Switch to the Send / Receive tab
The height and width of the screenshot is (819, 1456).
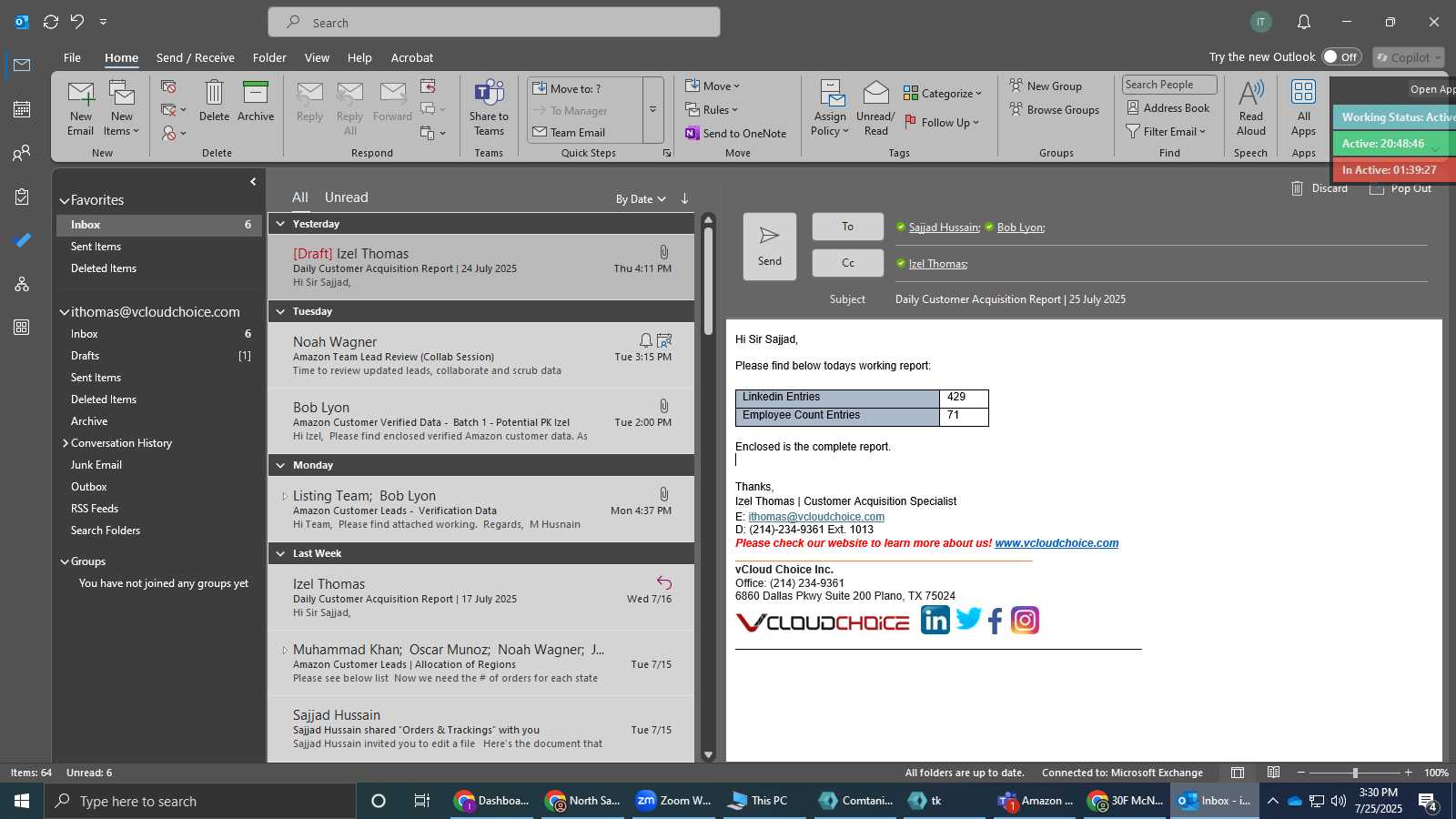[196, 57]
